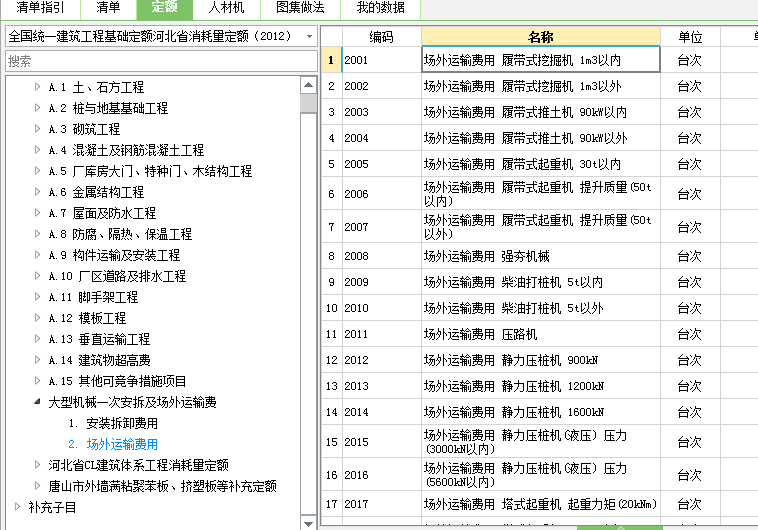Image resolution: width=758 pixels, height=530 pixels.
Task: Expand the 补充子目 tree node
Action: 18,507
